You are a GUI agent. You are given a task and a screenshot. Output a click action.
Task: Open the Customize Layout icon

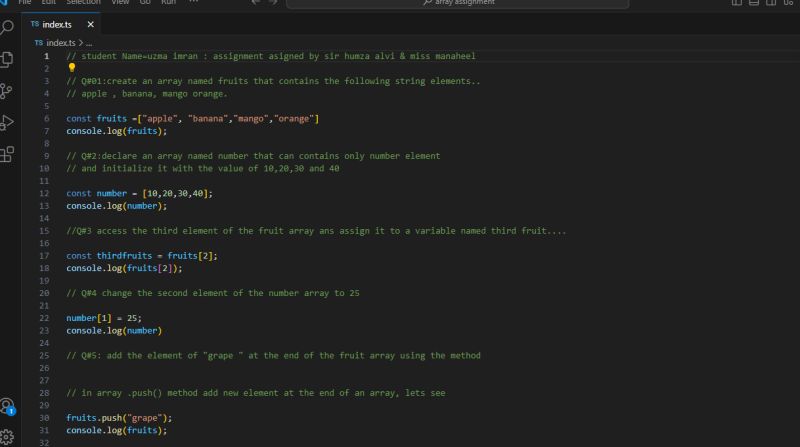tap(788, 3)
